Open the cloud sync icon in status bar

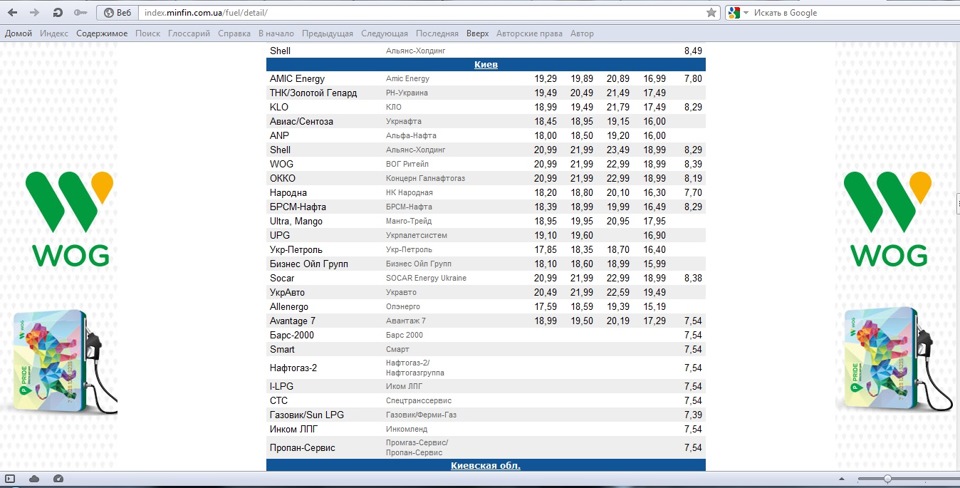tap(34, 479)
